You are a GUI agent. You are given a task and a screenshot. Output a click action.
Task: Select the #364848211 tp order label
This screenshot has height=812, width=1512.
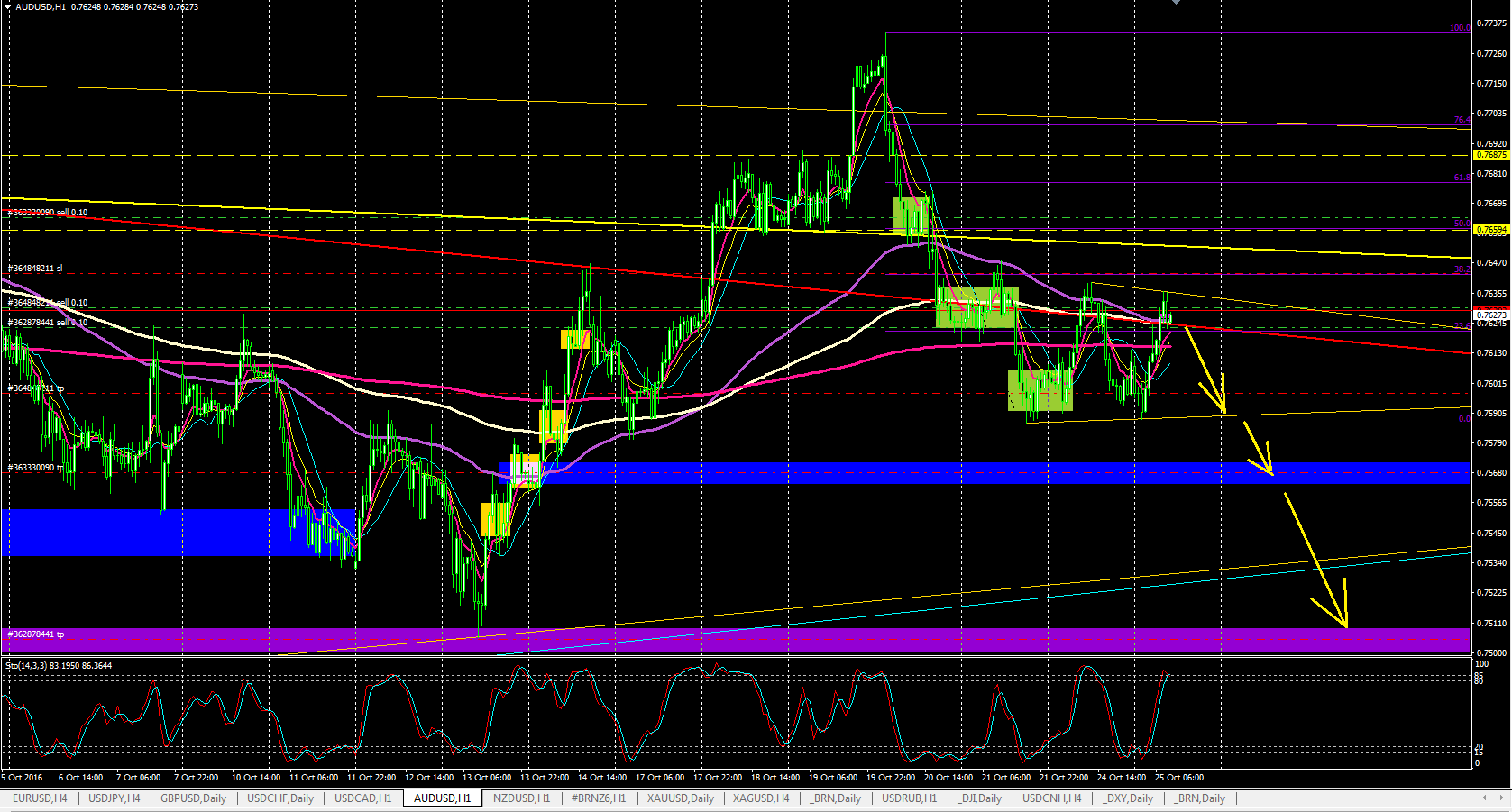click(35, 388)
